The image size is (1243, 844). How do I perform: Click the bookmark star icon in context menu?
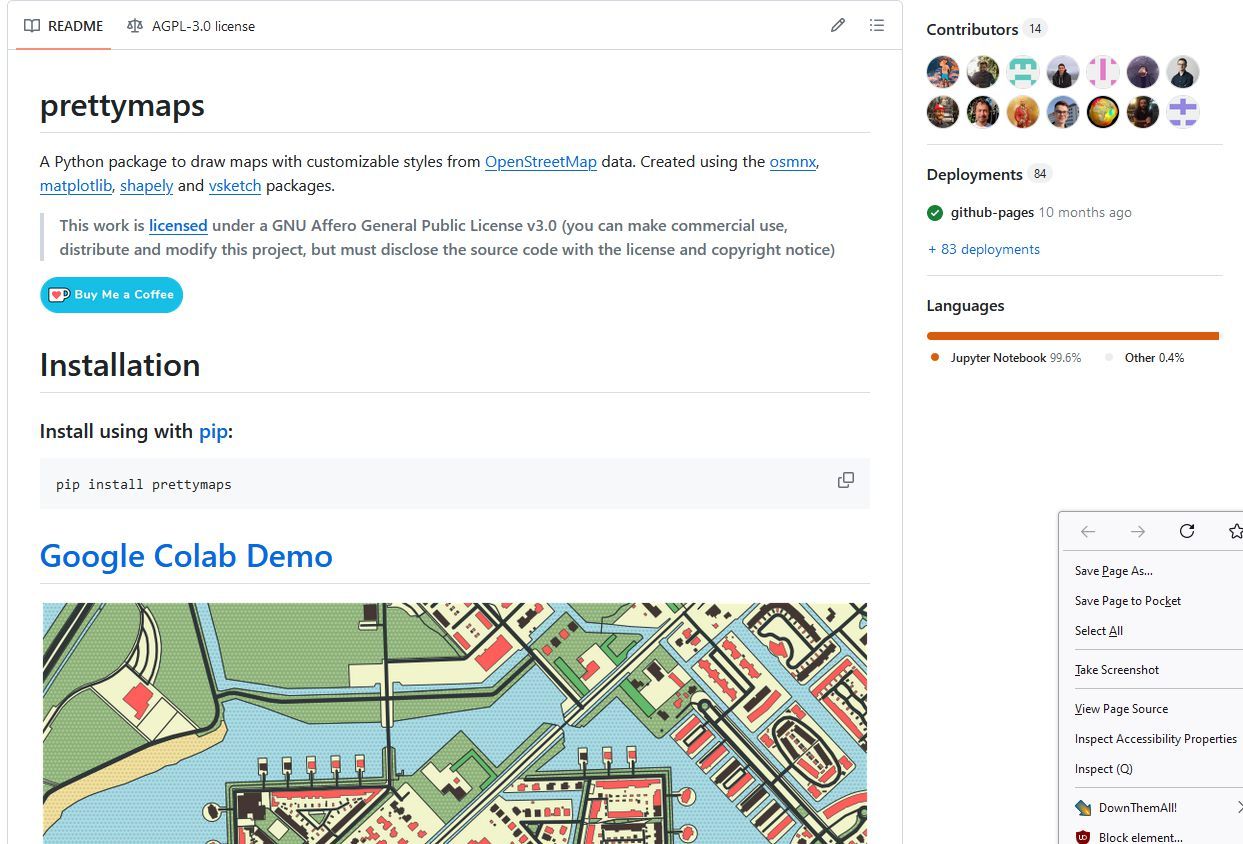1235,531
